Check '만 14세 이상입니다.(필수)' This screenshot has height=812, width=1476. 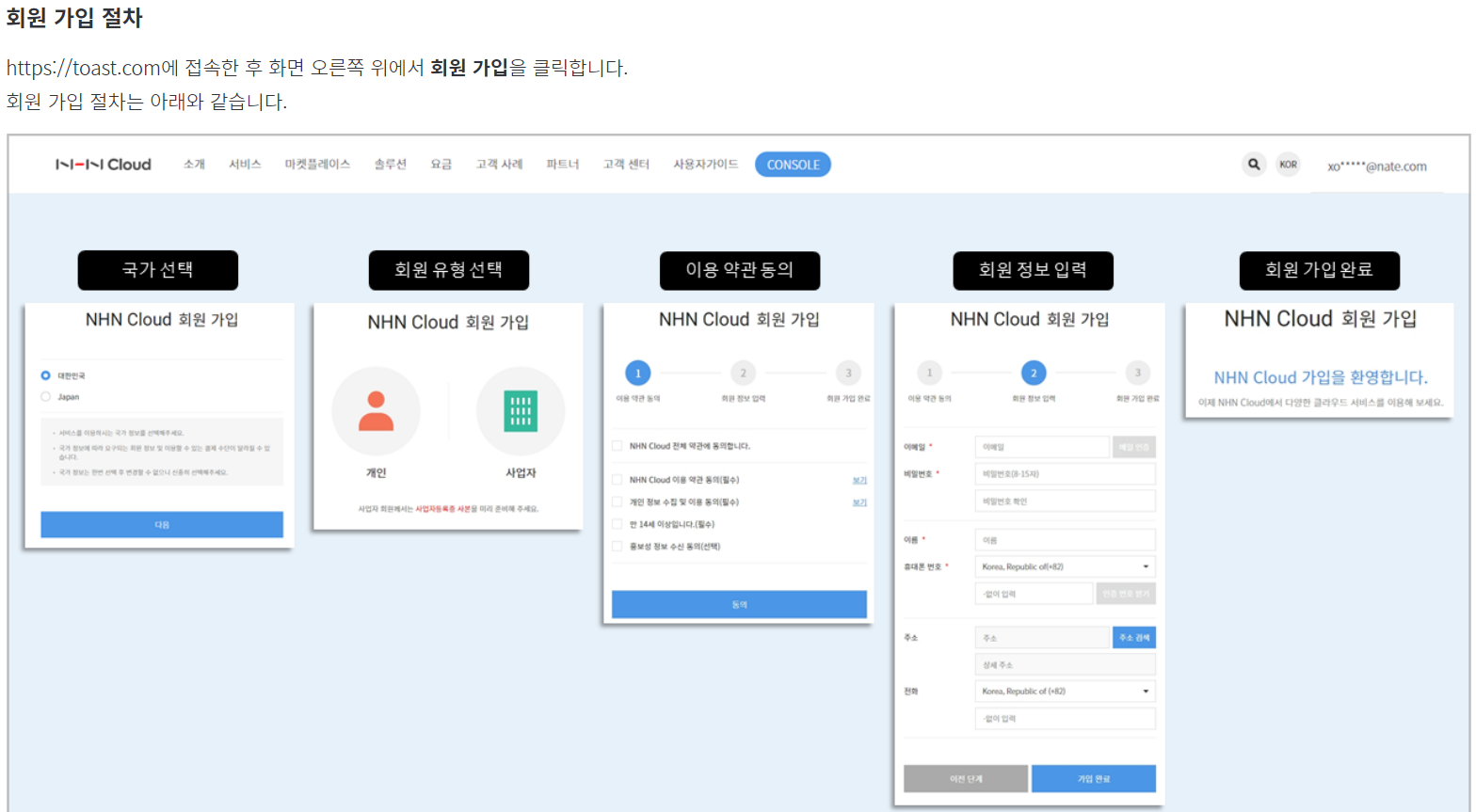click(x=618, y=524)
